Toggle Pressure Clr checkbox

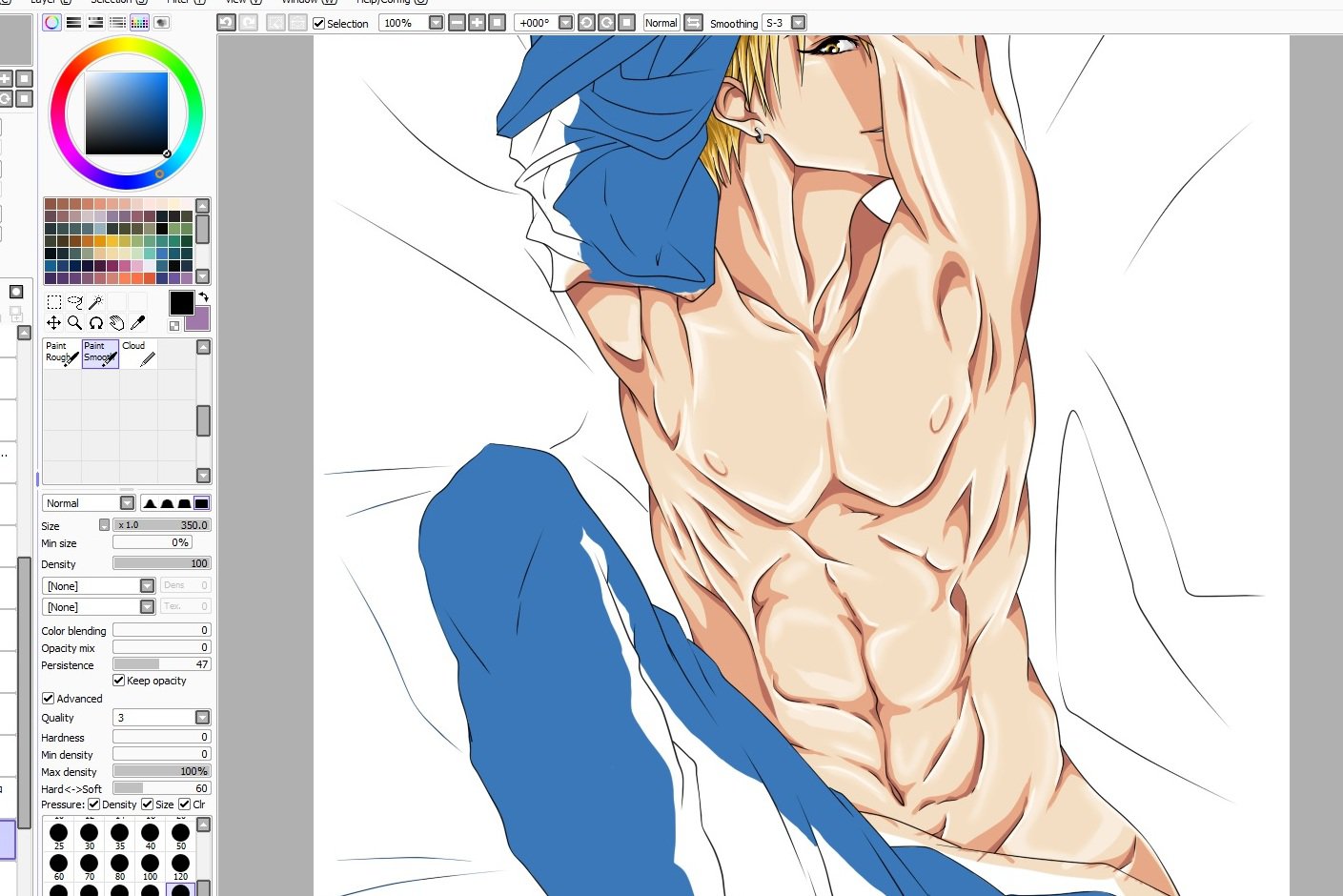[184, 804]
